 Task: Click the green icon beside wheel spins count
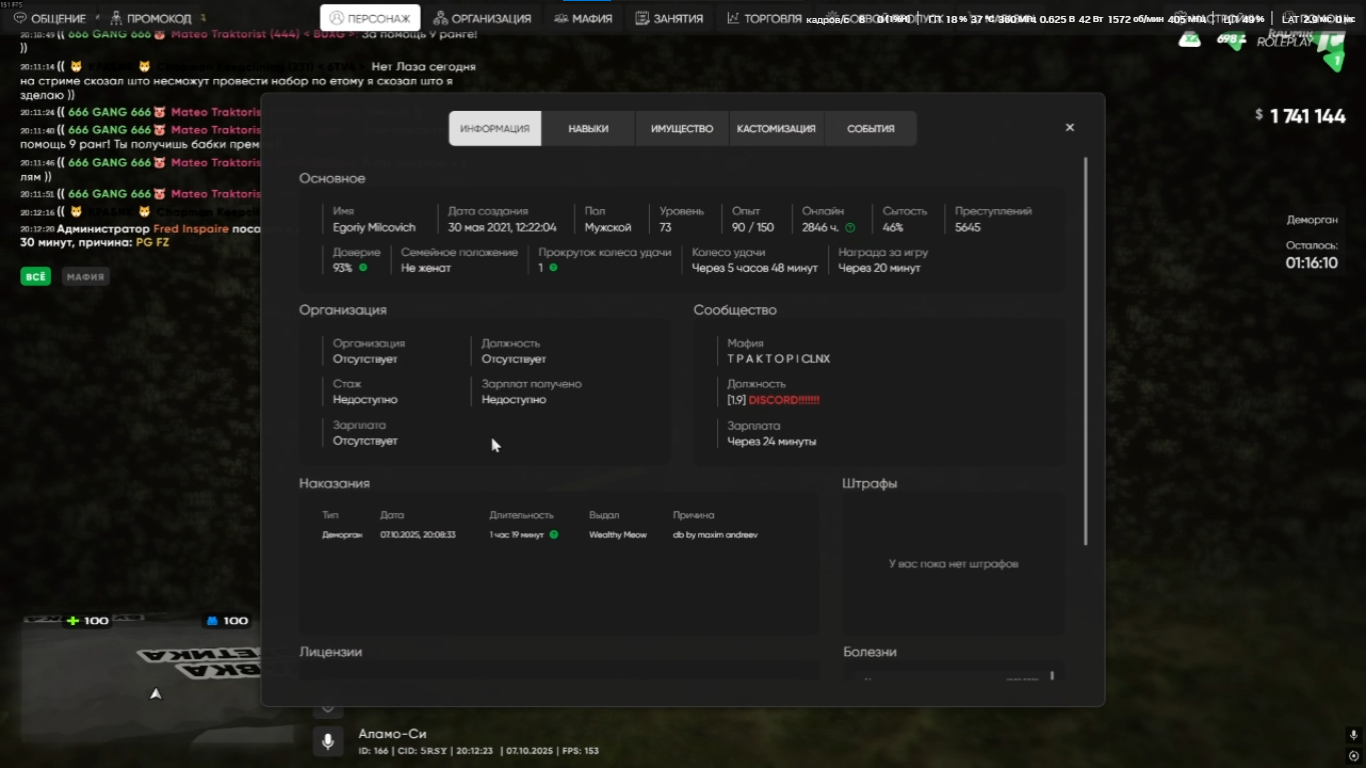coord(553,268)
